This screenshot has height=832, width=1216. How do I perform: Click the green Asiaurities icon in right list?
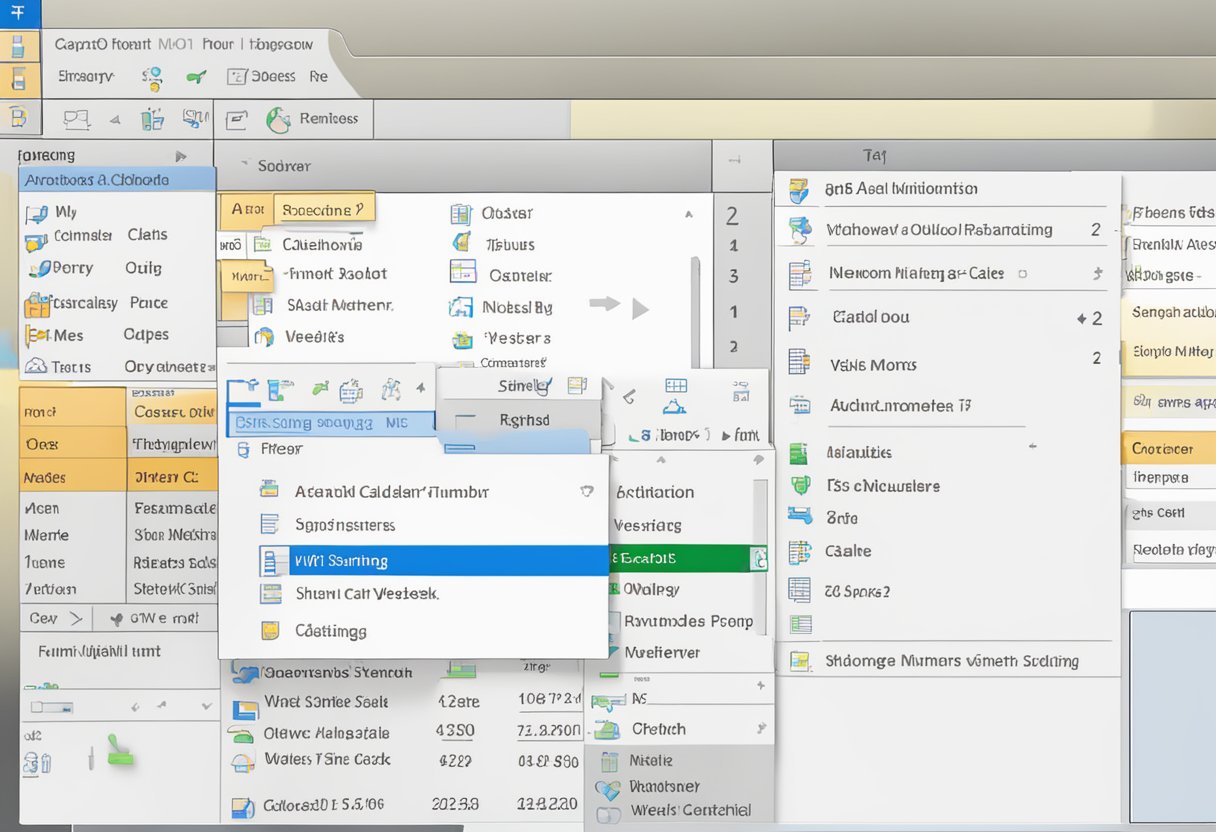pos(798,453)
